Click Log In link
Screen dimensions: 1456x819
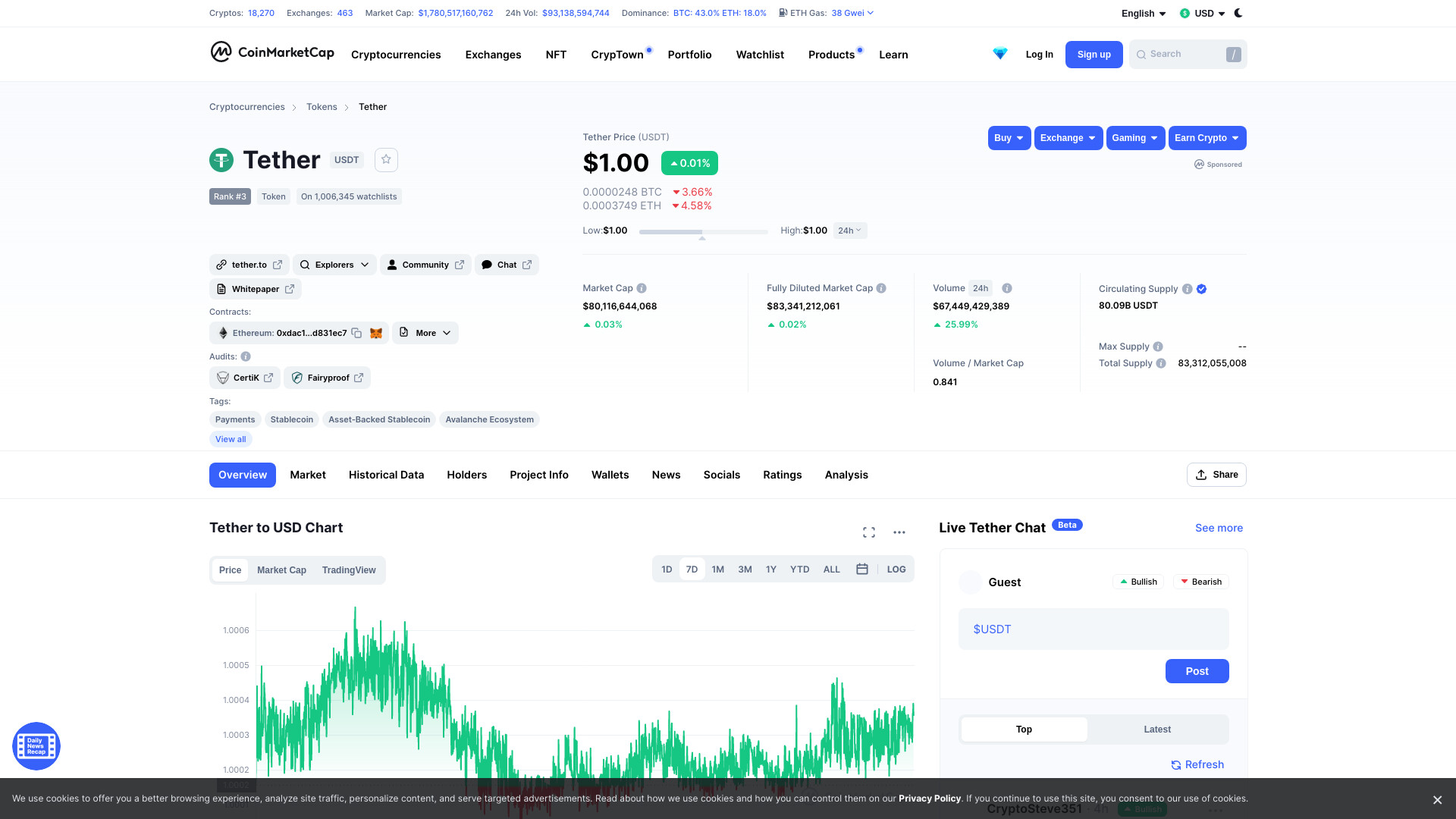click(1039, 55)
